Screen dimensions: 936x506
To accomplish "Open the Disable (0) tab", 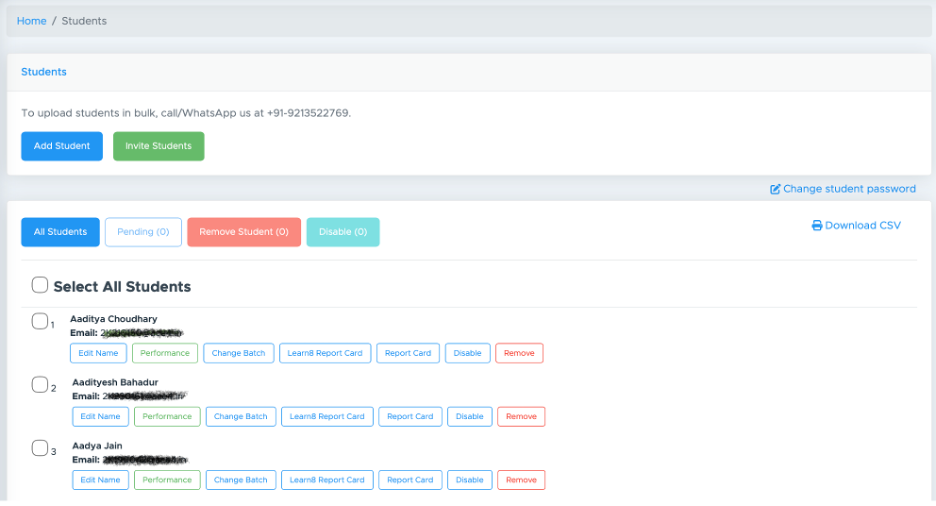I will tap(343, 232).
